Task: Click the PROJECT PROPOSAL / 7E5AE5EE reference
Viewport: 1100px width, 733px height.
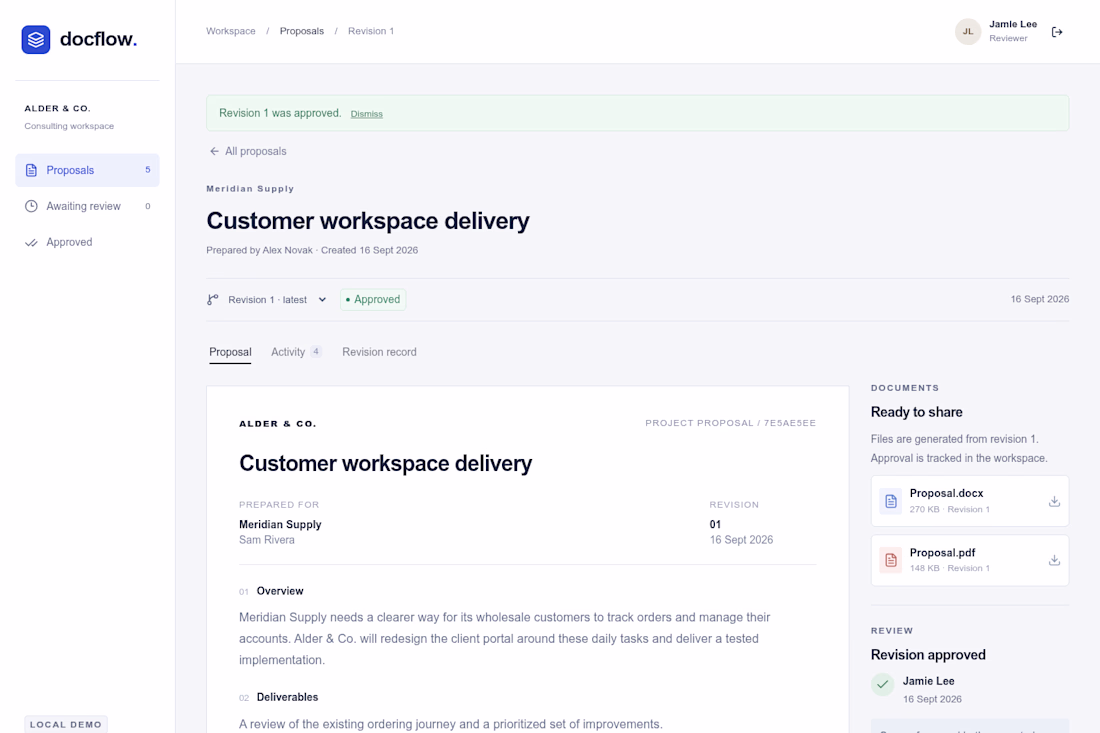Action: 730,423
